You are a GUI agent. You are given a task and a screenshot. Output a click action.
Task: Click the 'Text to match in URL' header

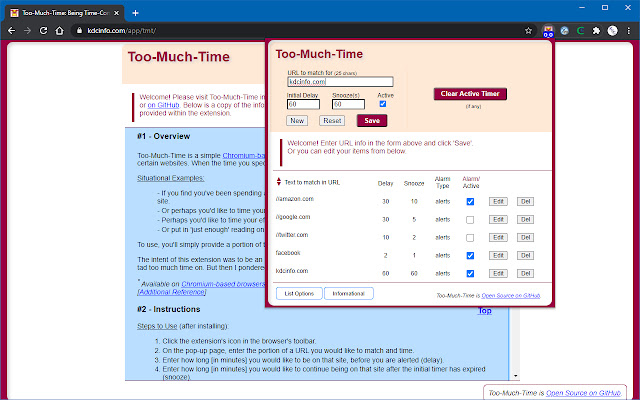pos(312,182)
